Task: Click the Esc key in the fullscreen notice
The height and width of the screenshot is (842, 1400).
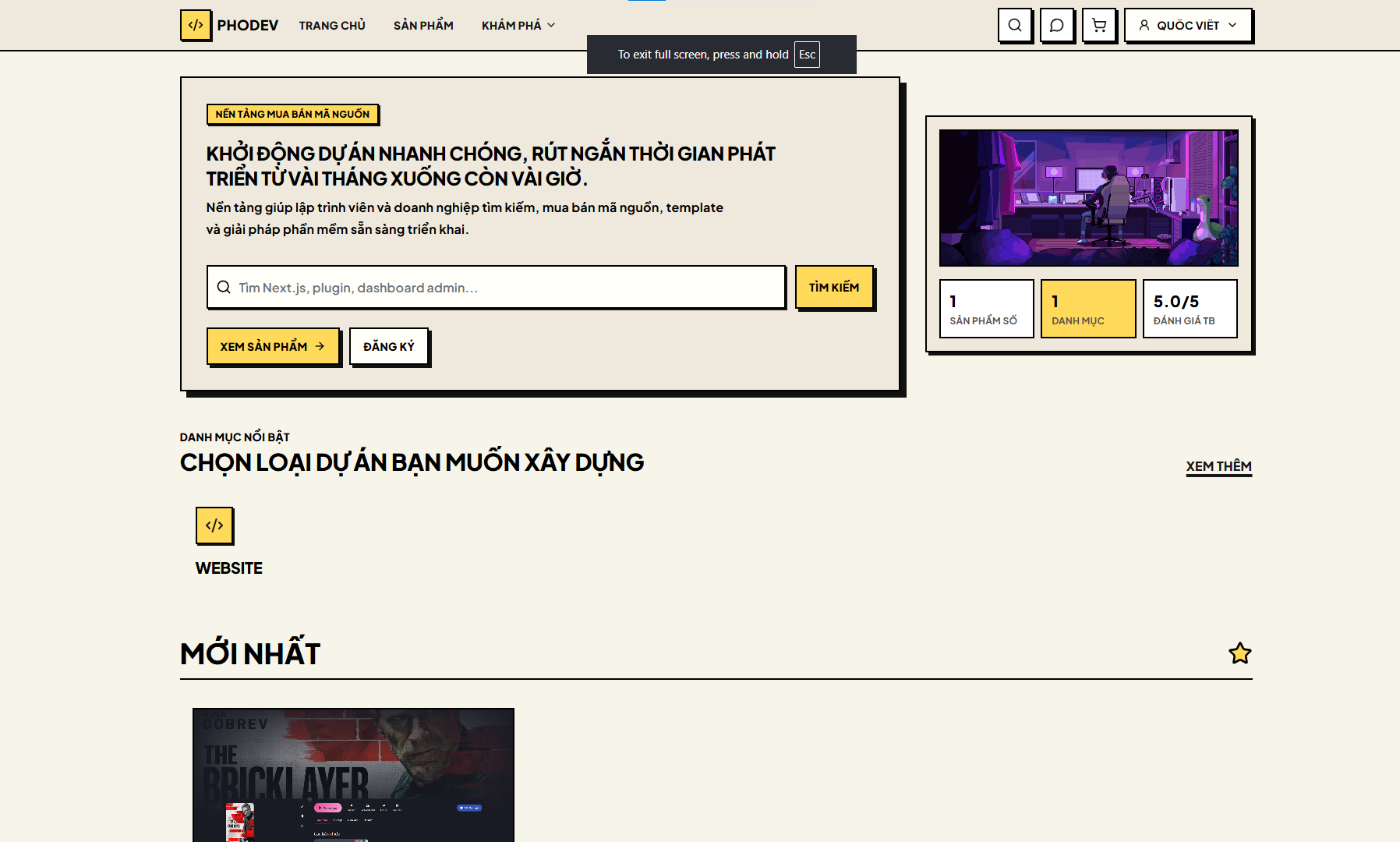Action: coord(807,55)
